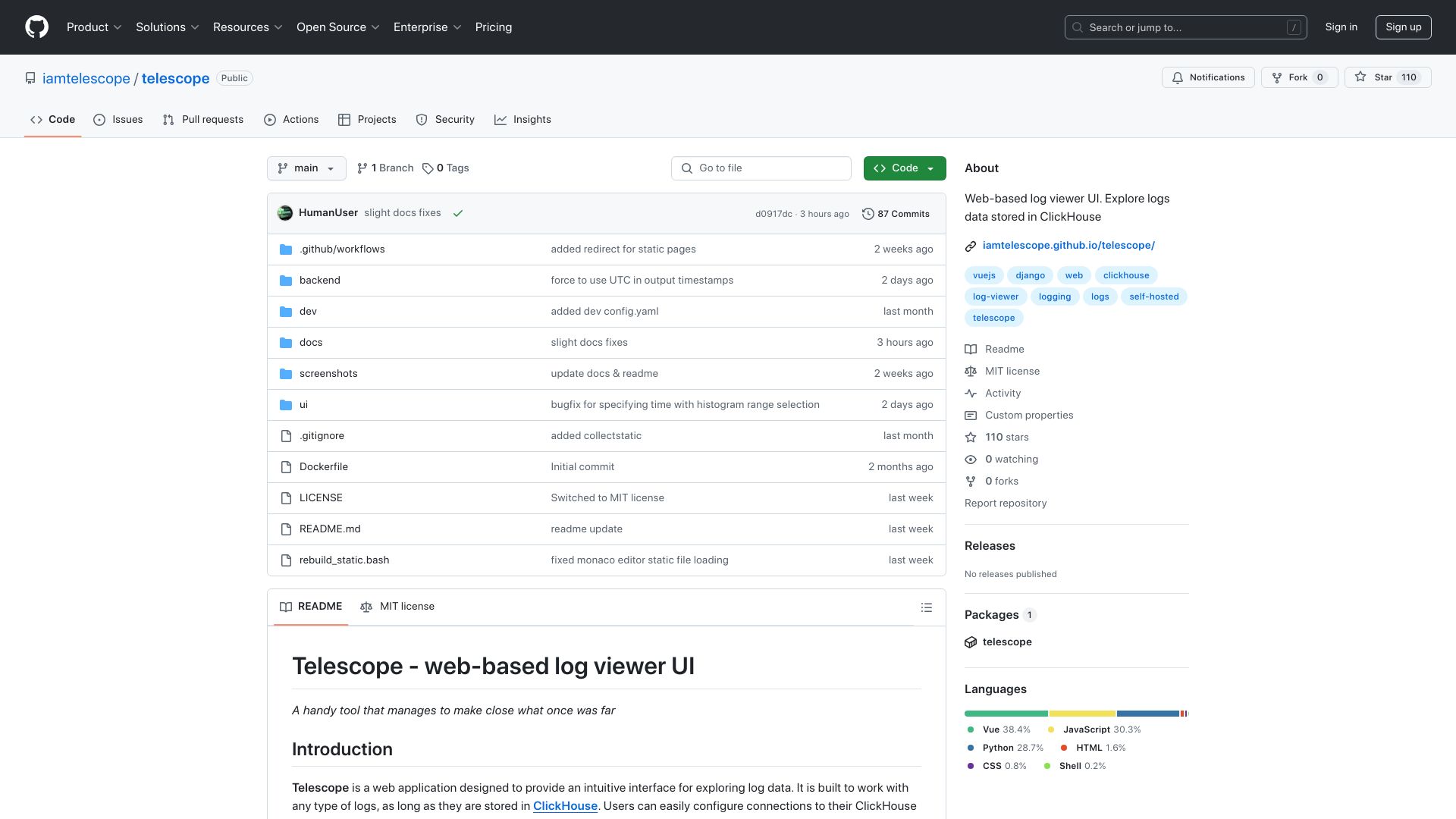Switch to the Insights tab
The image size is (1456, 819).
point(522,120)
